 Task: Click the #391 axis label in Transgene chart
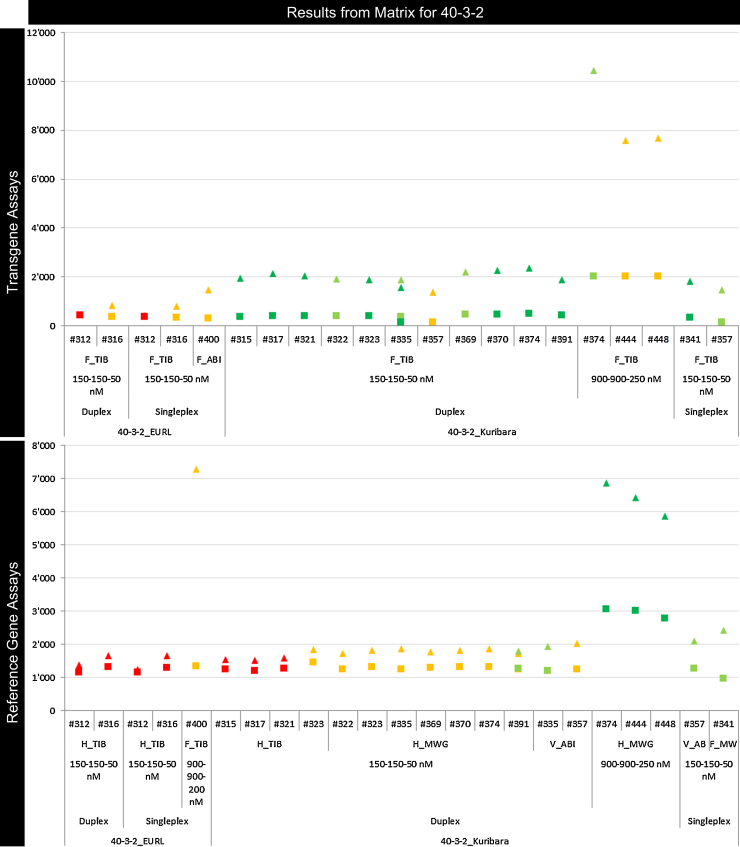click(x=561, y=339)
